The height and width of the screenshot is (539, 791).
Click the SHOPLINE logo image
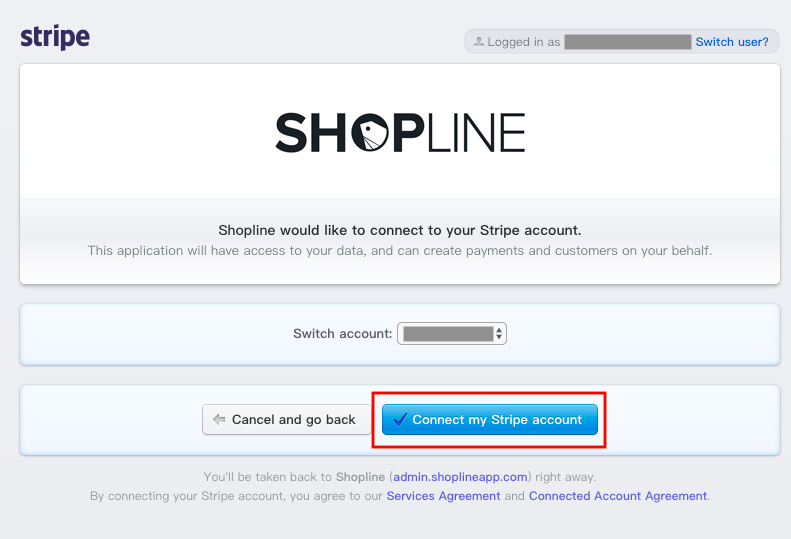click(x=400, y=132)
